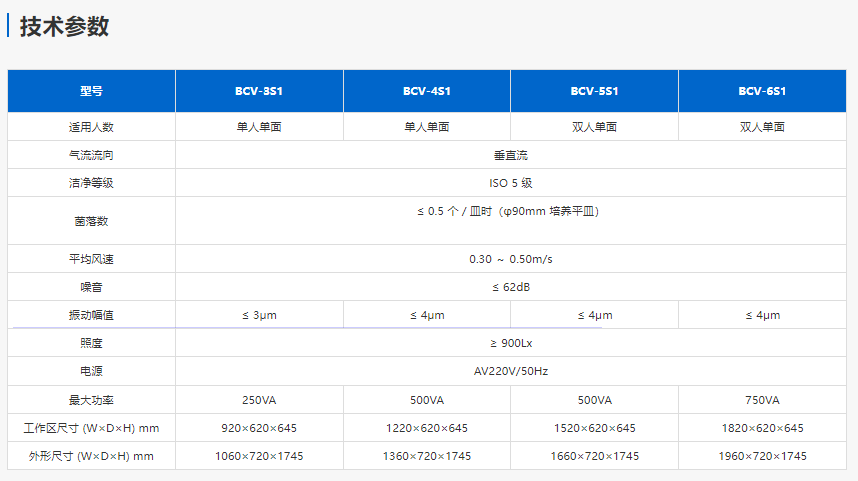Click the 型号 header cell
This screenshot has height=481, width=858.
[92, 91]
